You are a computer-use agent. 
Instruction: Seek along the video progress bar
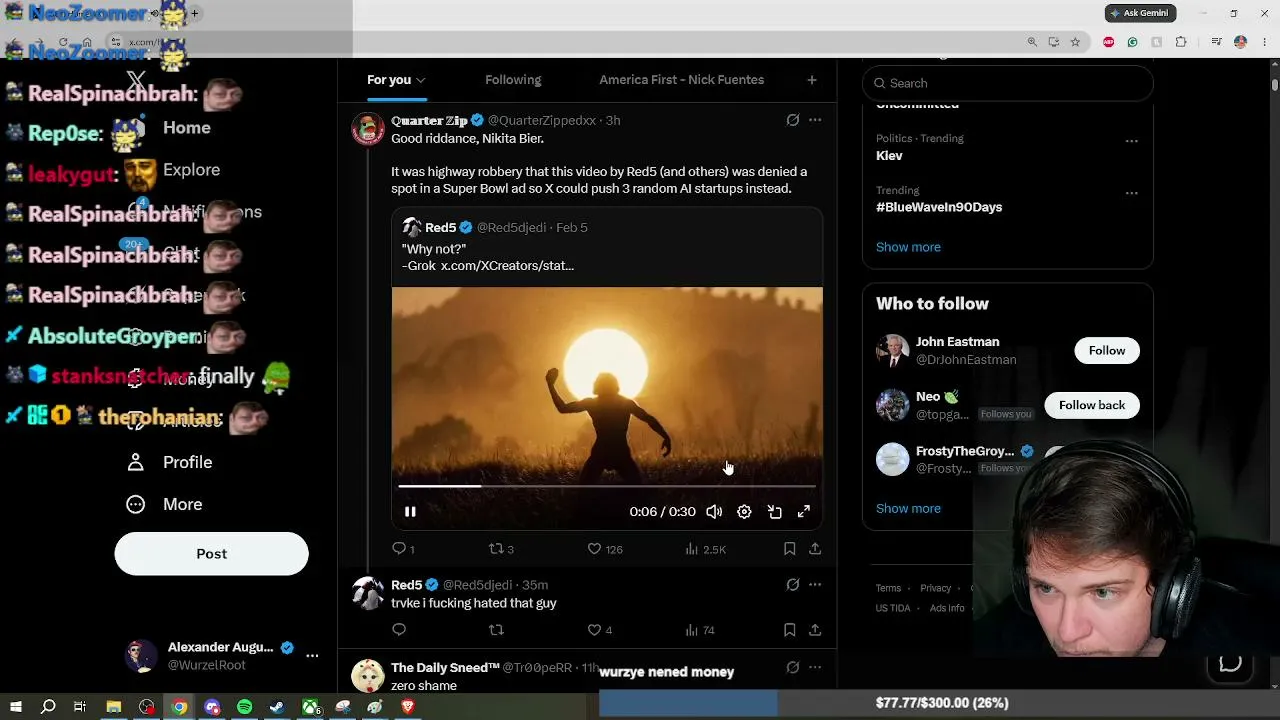click(607, 486)
